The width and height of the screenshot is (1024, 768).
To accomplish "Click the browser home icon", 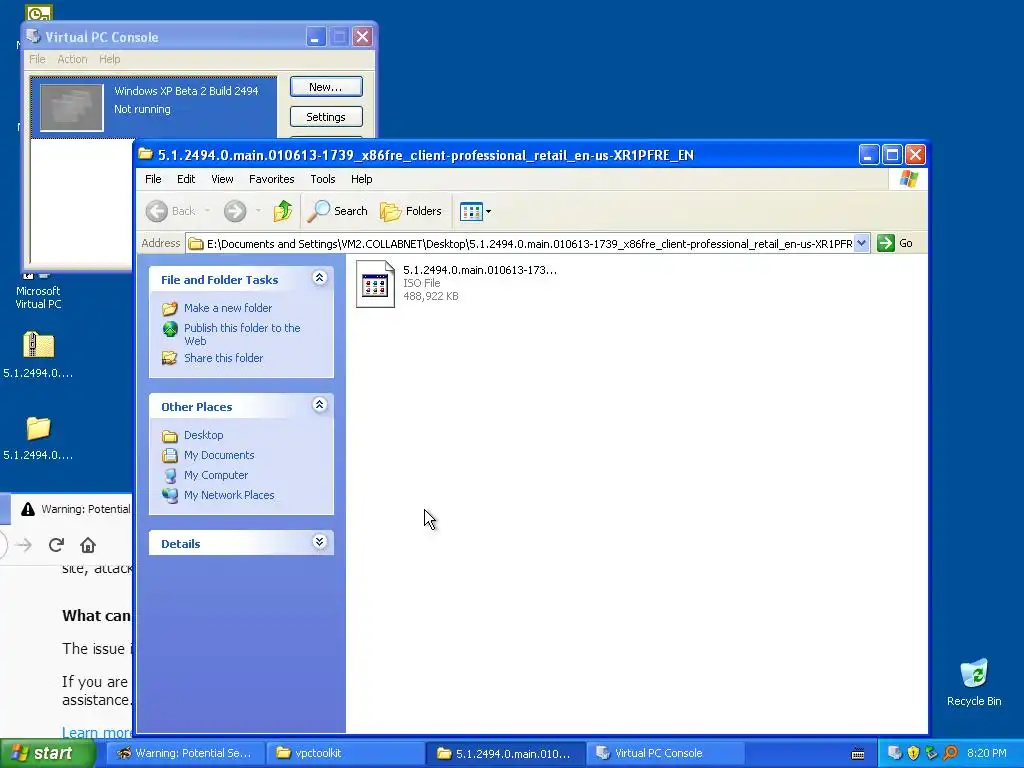I will tap(88, 545).
